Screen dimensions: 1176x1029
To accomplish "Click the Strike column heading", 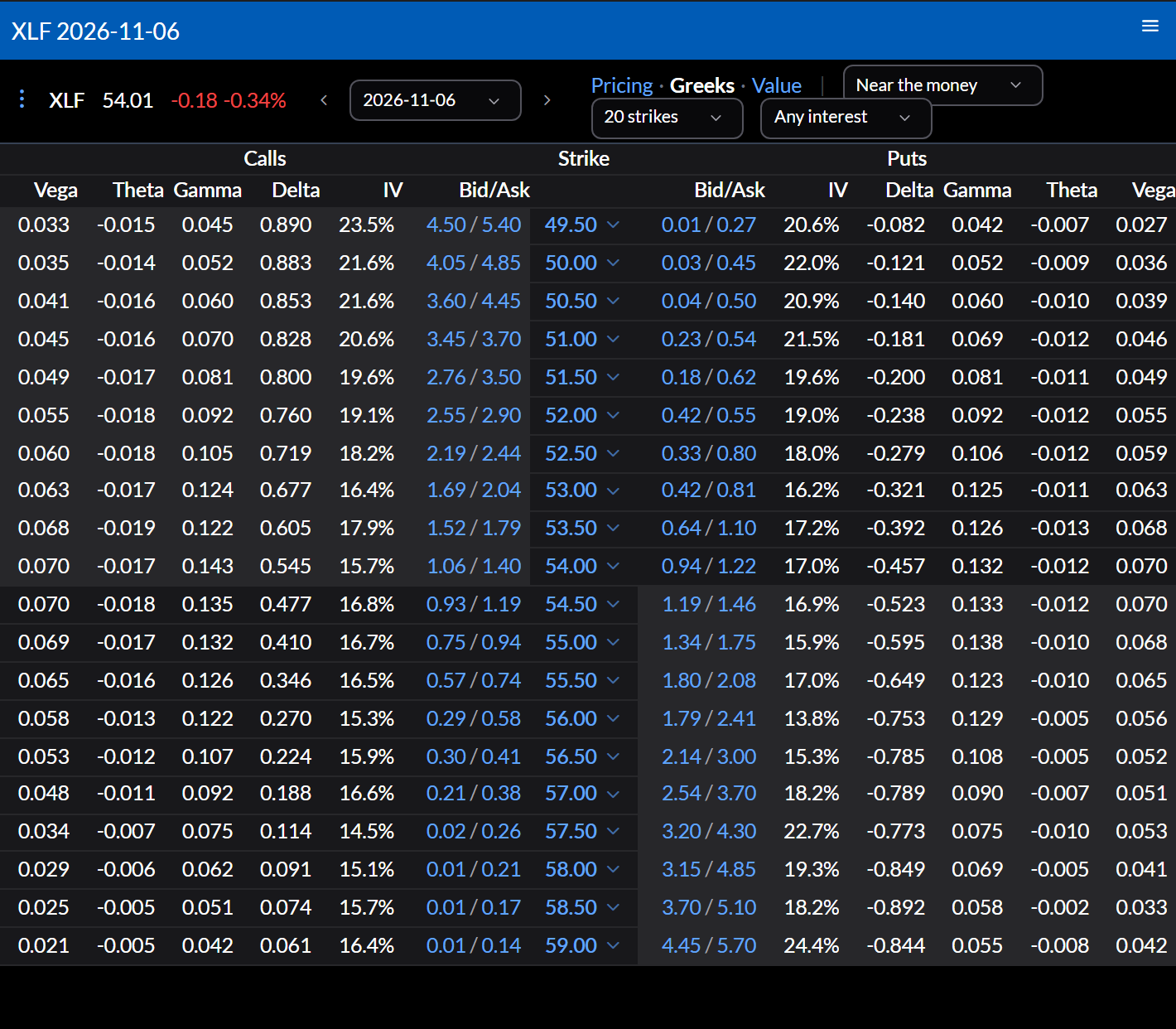I will 584,158.
